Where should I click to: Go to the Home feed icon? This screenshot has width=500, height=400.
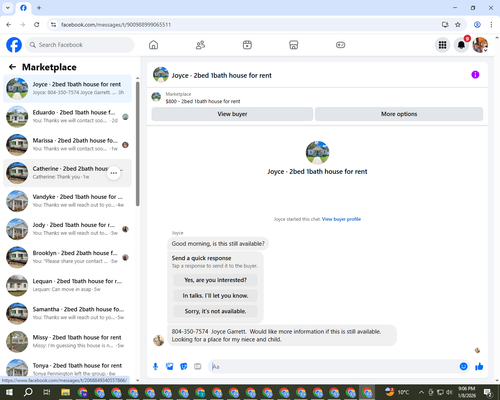pyautogui.click(x=153, y=45)
